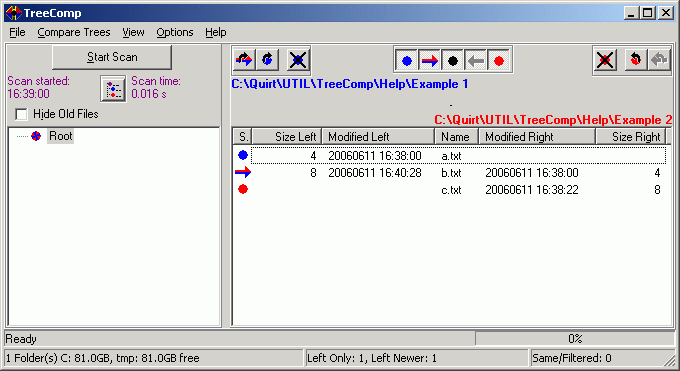Click the red Example 2 right path
680x371 pixels.
(553, 120)
